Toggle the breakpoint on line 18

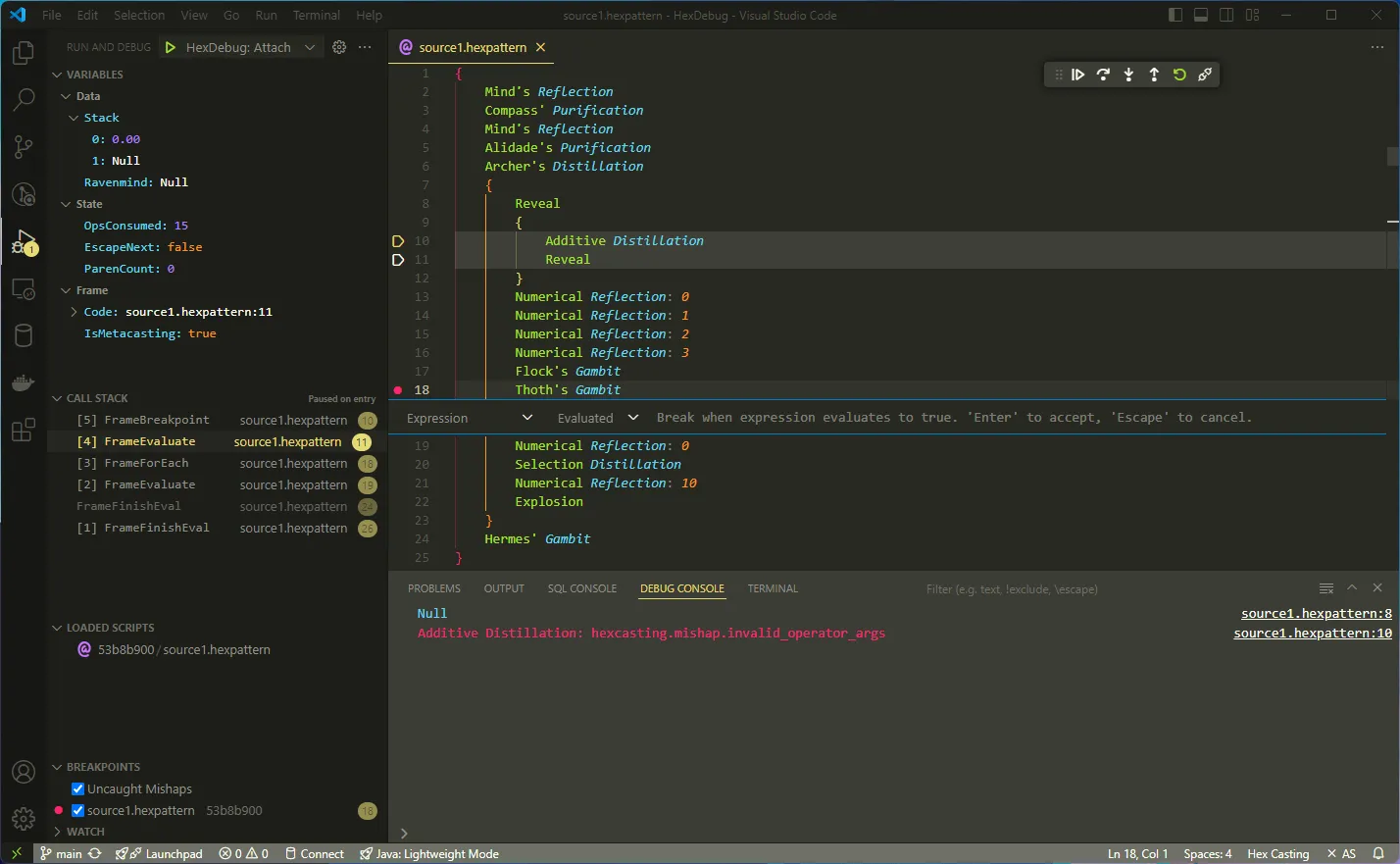click(x=397, y=389)
